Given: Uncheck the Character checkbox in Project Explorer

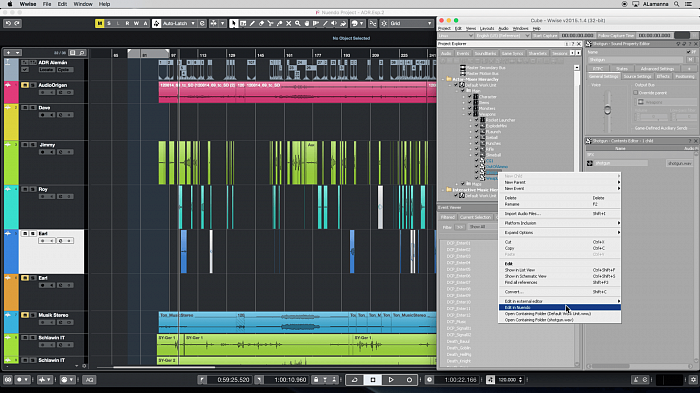Looking at the screenshot, I should 470,96.
